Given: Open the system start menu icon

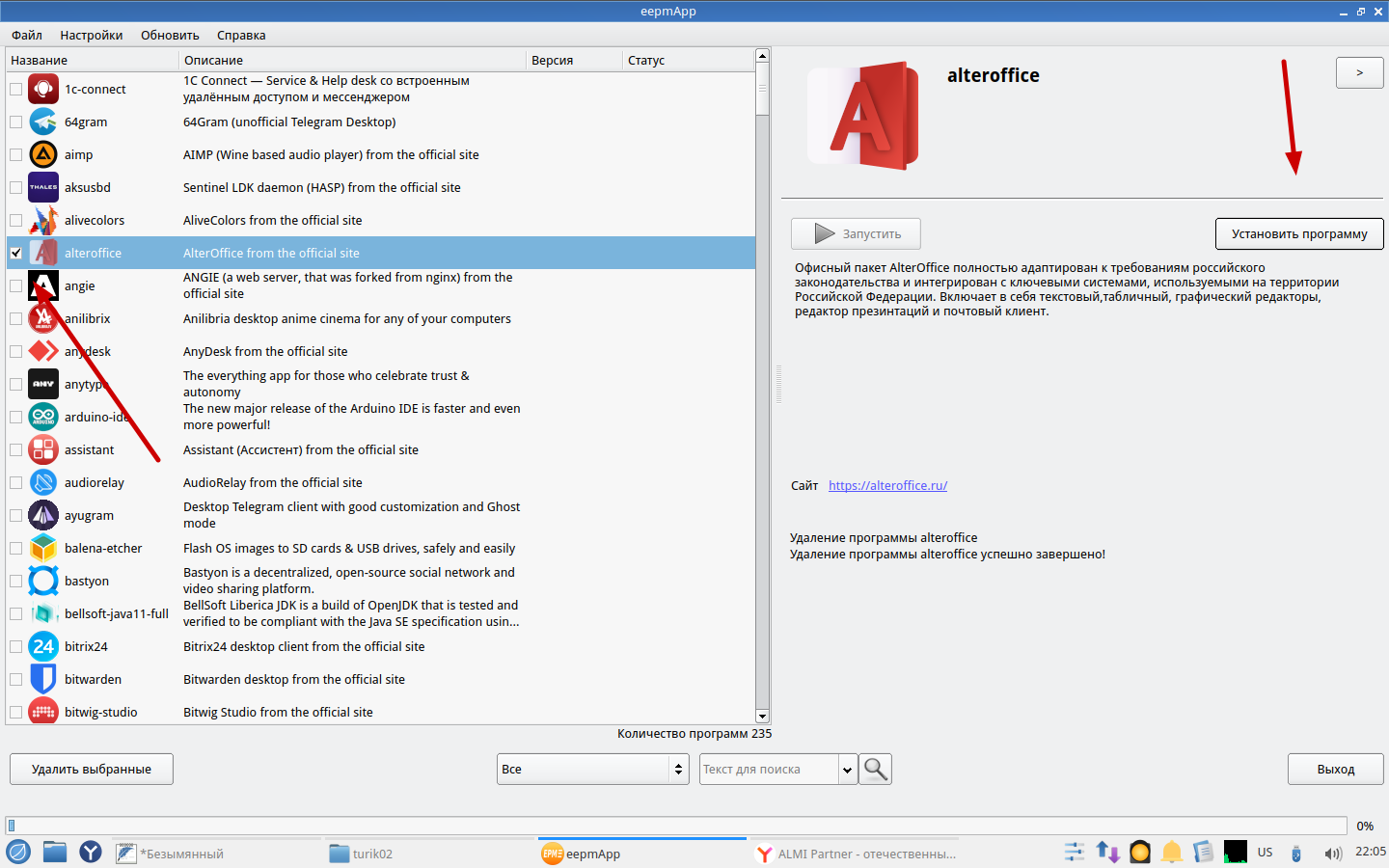Looking at the screenshot, I should (x=18, y=852).
